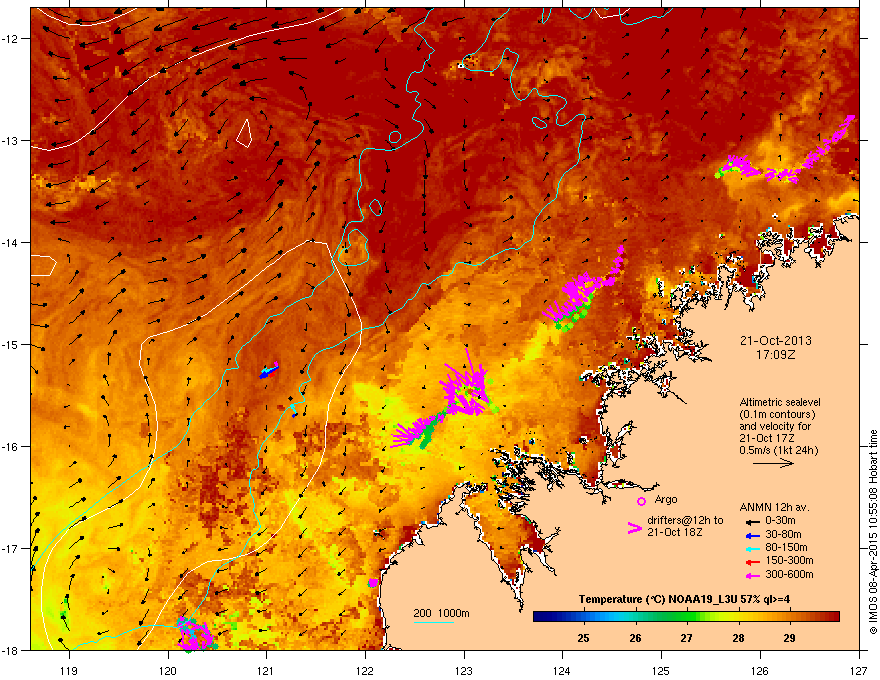Viewport: 880px width, 680px height.
Task: Click the '21-Oct-2013' date label
Action: click(x=776, y=341)
